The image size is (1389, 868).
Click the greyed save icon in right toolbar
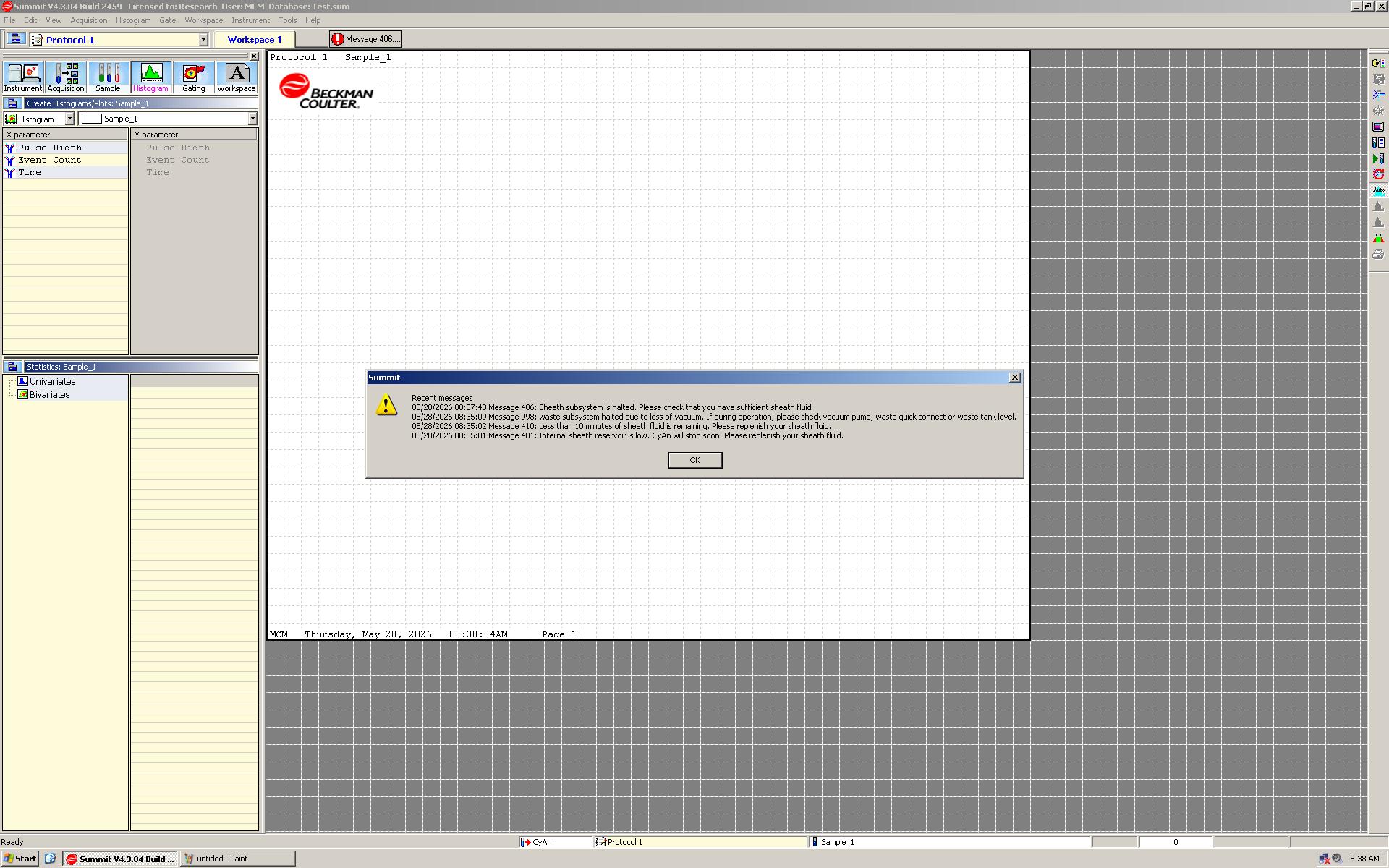click(x=1378, y=79)
